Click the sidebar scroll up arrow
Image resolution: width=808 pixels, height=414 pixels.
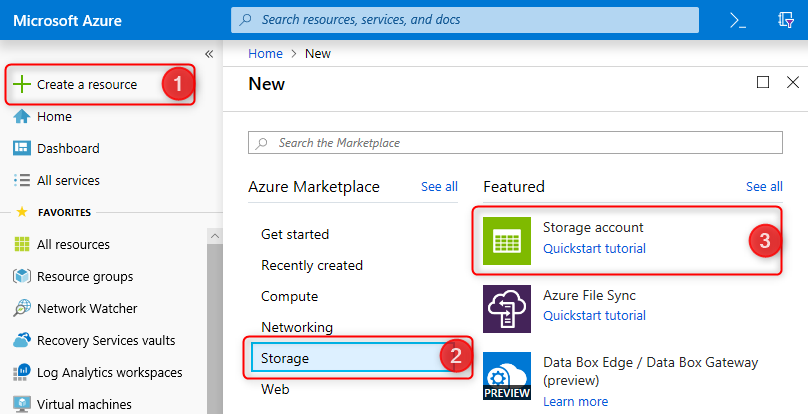[214, 236]
